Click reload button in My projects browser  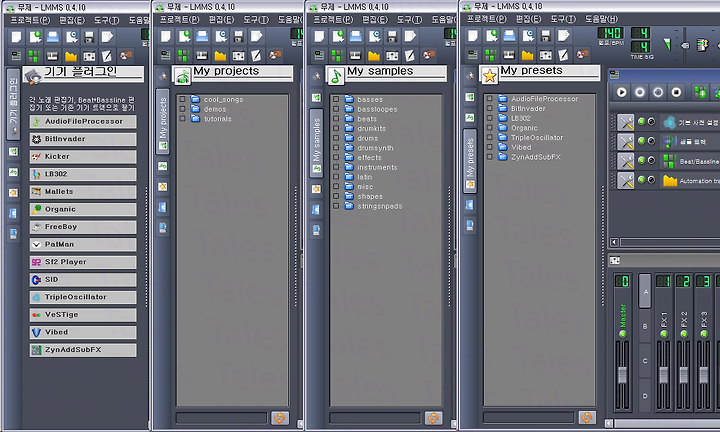[x=280, y=418]
